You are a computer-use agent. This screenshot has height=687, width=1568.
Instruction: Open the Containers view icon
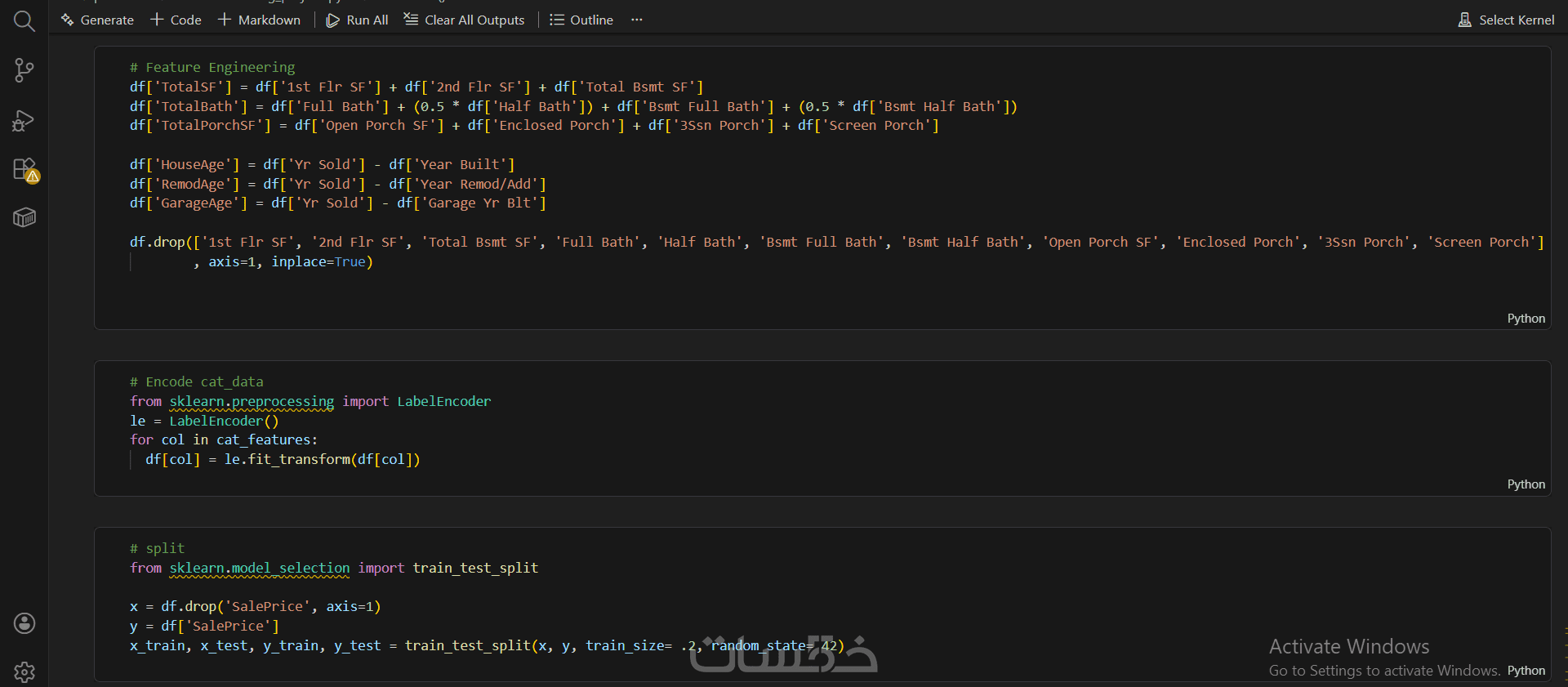(x=24, y=217)
